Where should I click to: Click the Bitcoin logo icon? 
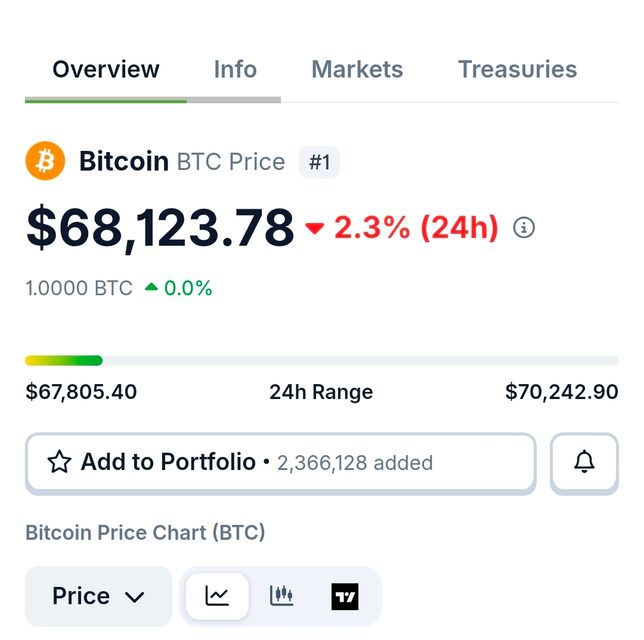pyautogui.click(x=45, y=161)
